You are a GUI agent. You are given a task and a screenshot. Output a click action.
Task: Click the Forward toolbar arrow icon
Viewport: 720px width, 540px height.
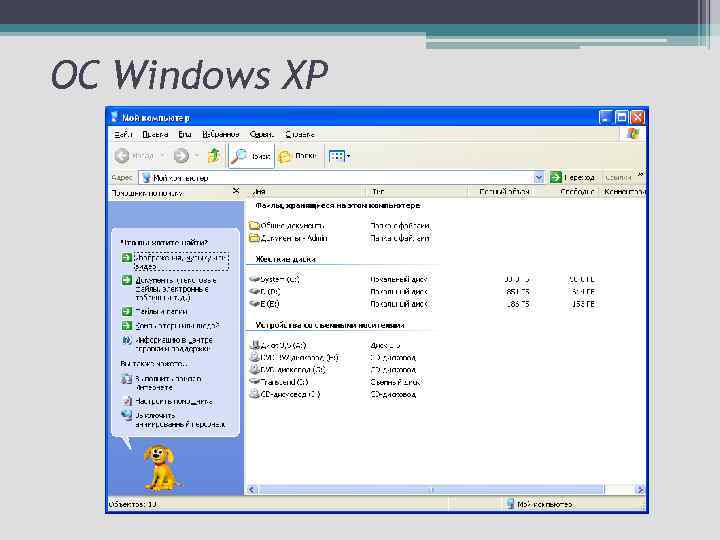pos(181,156)
